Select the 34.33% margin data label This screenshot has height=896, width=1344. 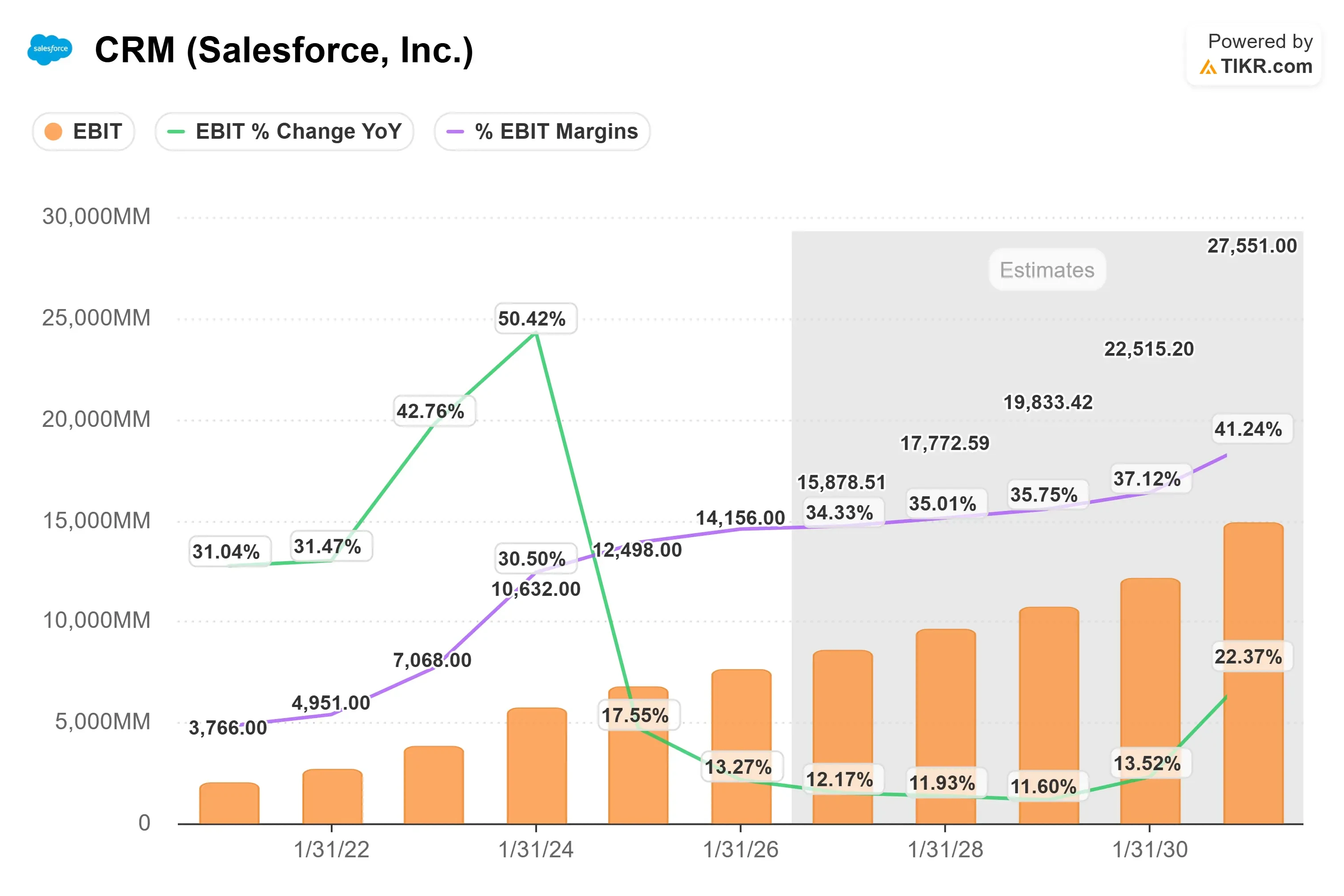(x=843, y=512)
